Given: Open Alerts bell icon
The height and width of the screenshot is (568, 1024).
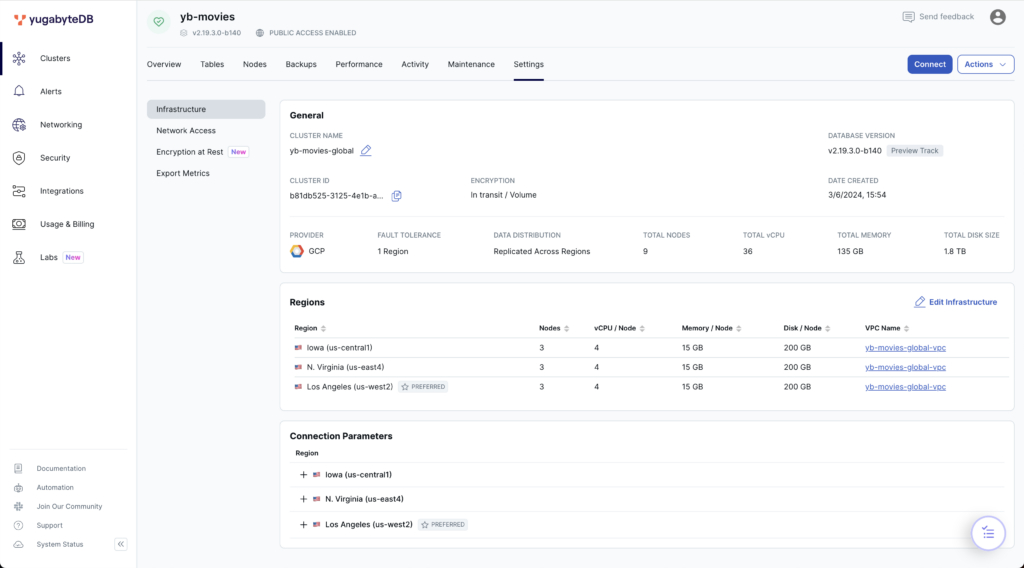Looking at the screenshot, I should click(x=19, y=91).
